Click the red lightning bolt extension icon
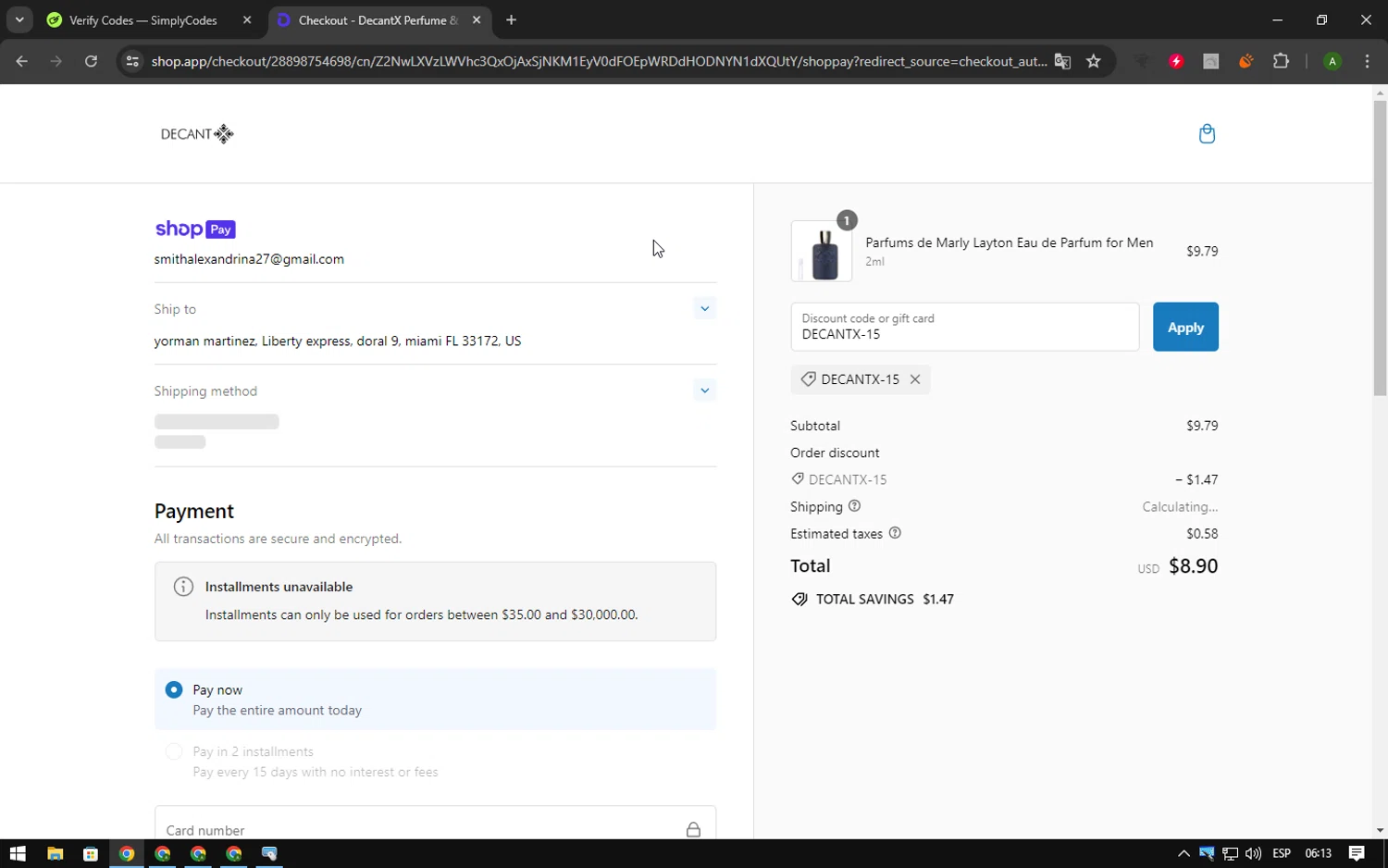The image size is (1388, 868). pyautogui.click(x=1176, y=61)
